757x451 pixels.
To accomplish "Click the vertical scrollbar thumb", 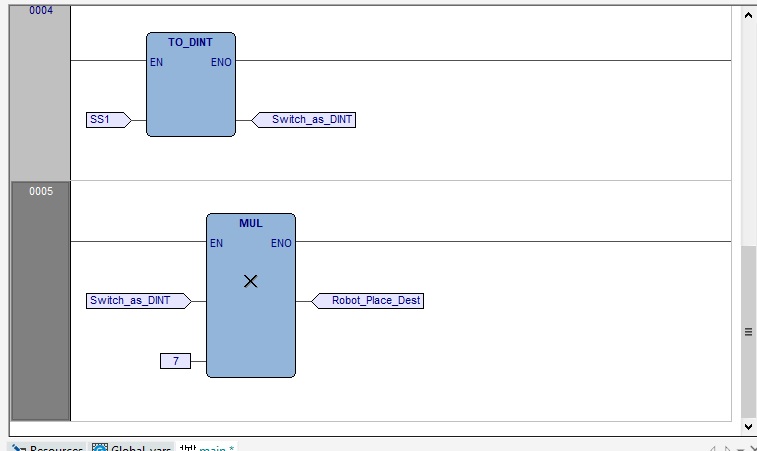I will click(748, 332).
